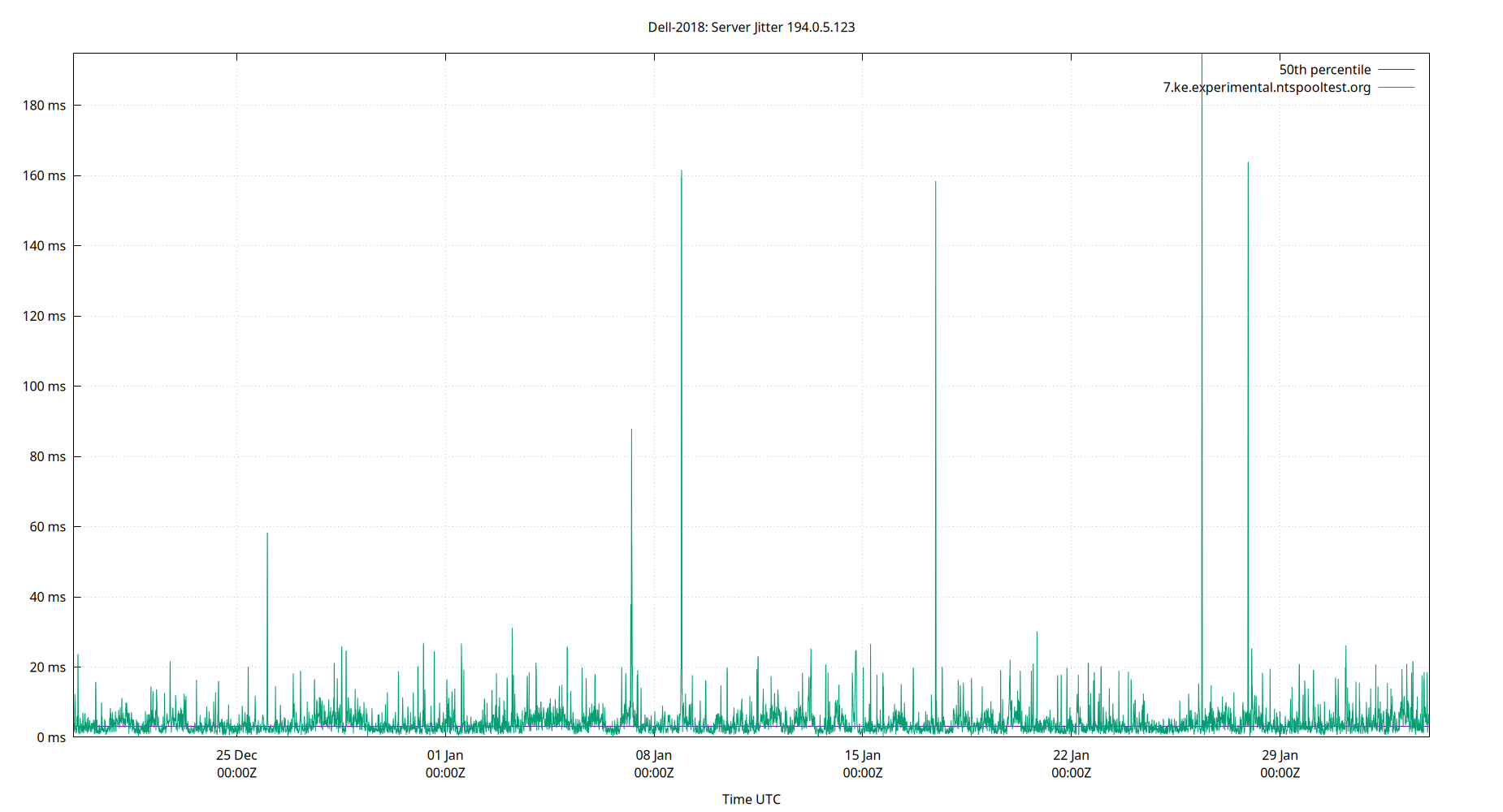The width and height of the screenshot is (1503, 812).
Task: Click the Time UTC axis label
Action: point(751,798)
